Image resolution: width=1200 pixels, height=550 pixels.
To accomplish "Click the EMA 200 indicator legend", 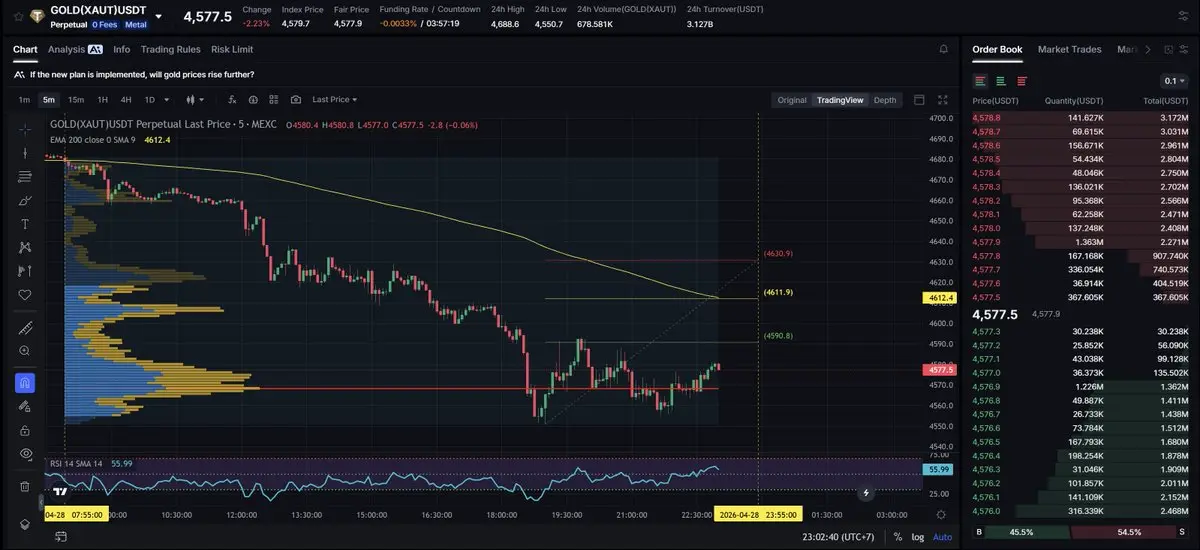I will [x=95, y=140].
